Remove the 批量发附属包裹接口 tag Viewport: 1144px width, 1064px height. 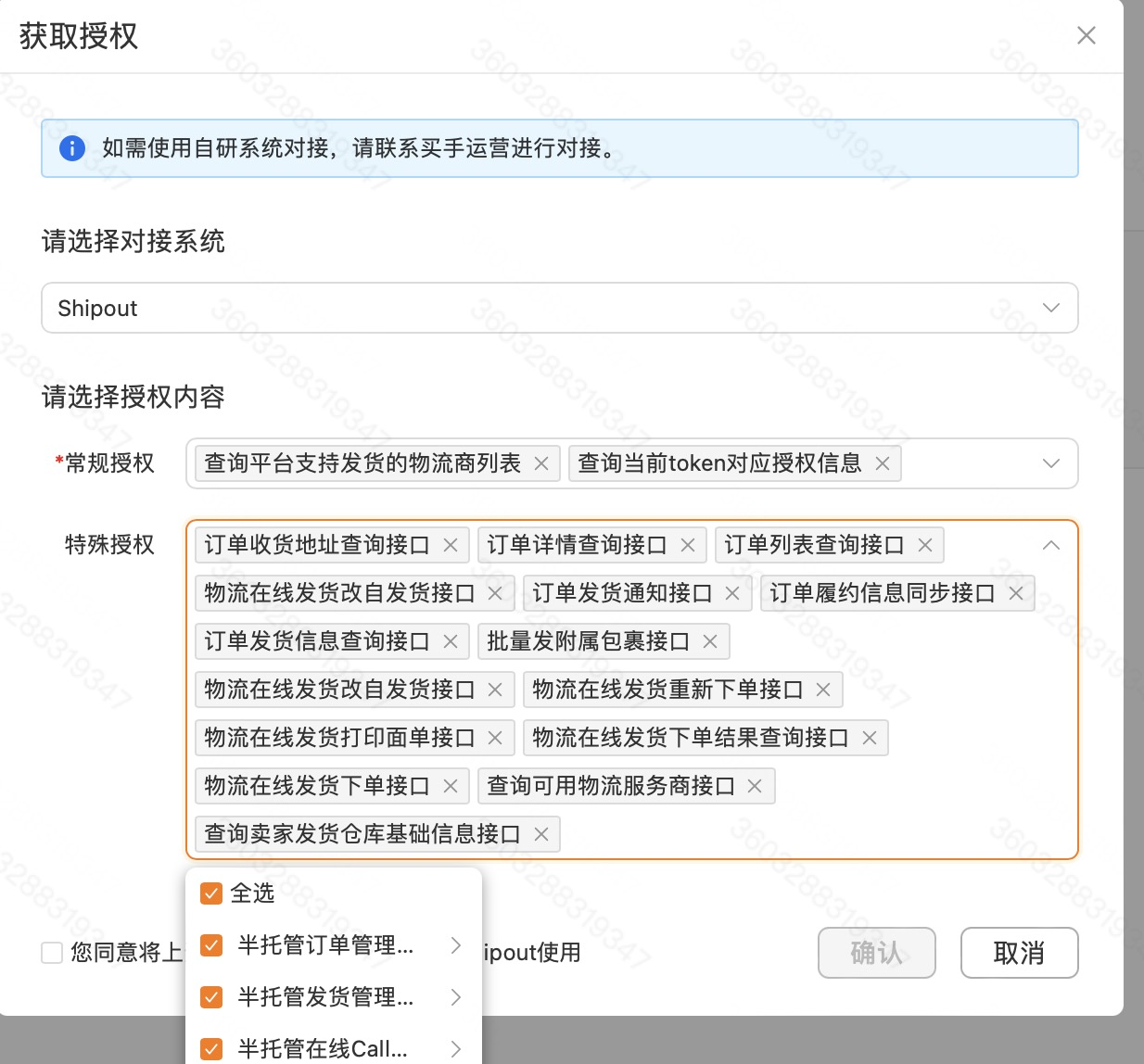click(x=710, y=641)
